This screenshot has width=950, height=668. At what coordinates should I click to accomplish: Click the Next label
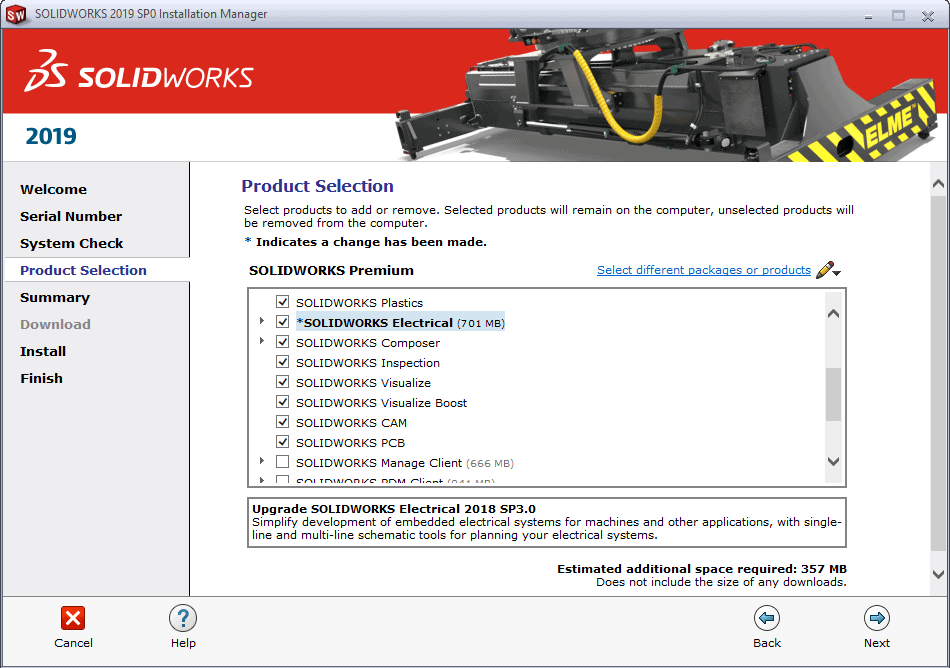(x=877, y=643)
